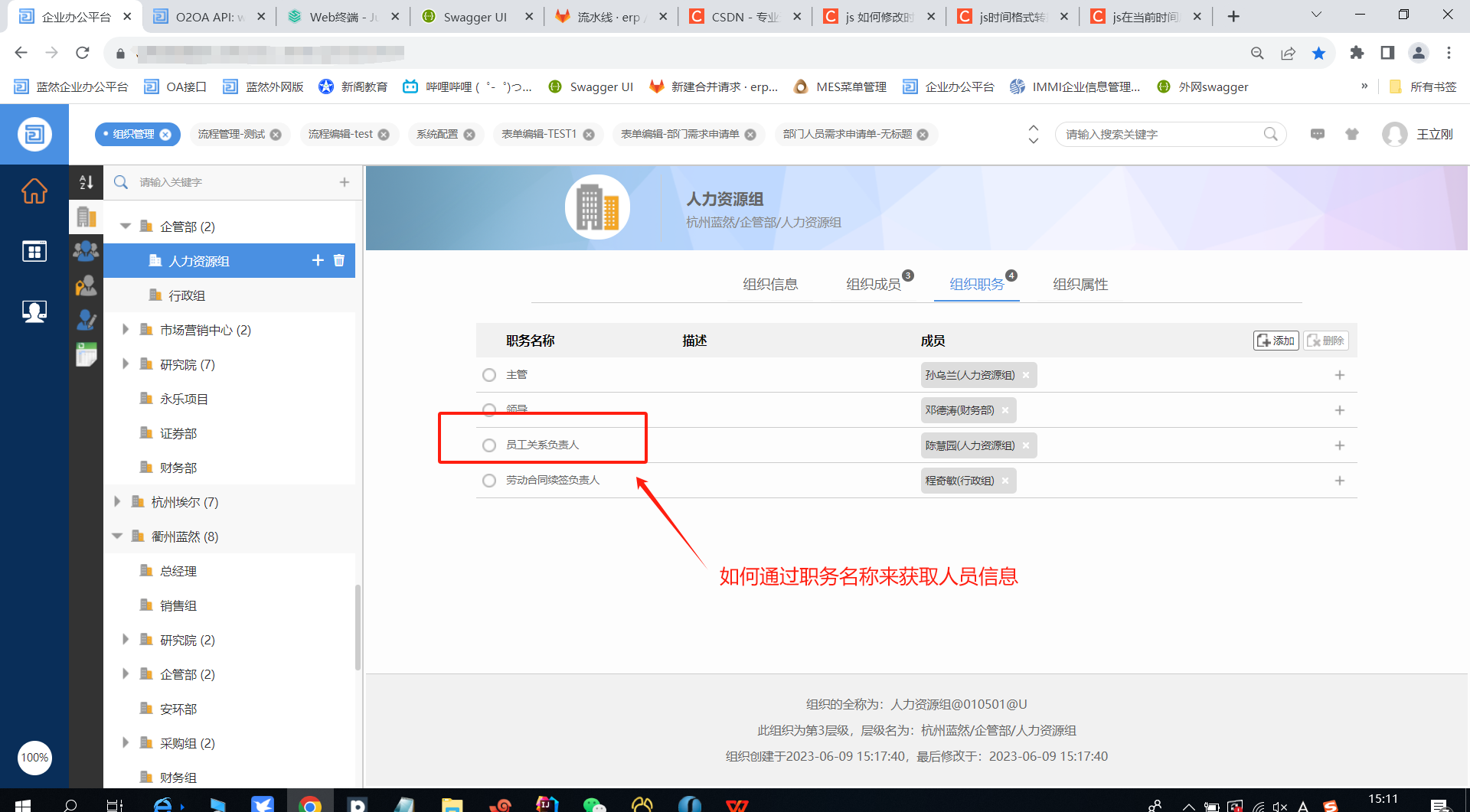Toggle the sort order icon above tree
1470x812 pixels.
tap(87, 182)
